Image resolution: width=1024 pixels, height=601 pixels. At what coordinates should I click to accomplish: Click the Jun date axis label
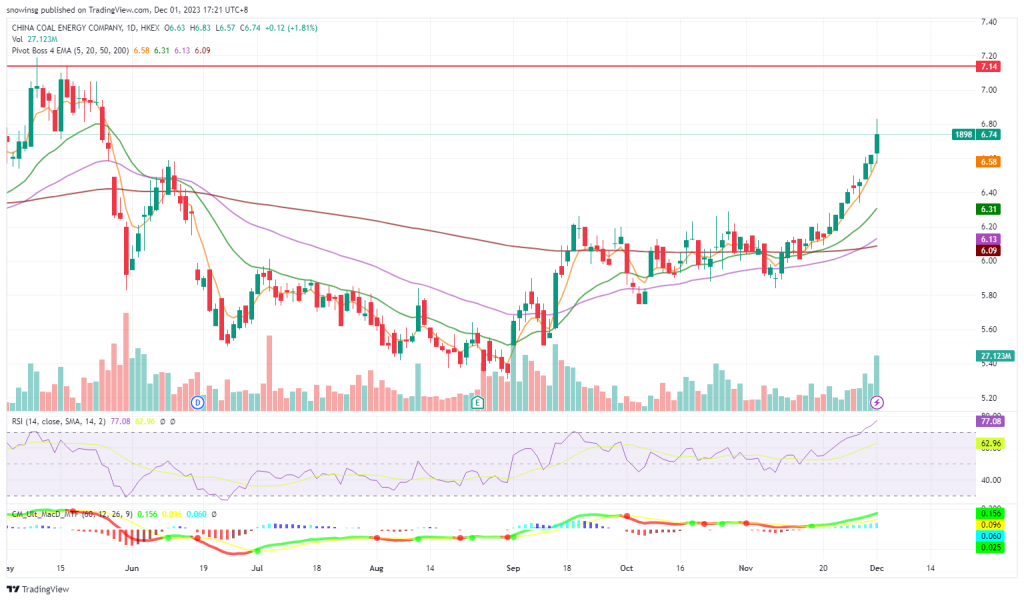pyautogui.click(x=132, y=568)
